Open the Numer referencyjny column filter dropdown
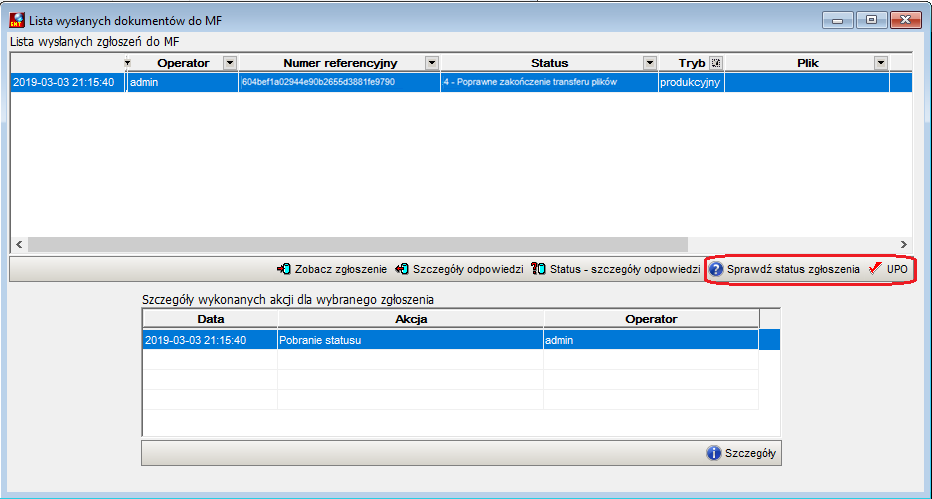 coord(432,63)
